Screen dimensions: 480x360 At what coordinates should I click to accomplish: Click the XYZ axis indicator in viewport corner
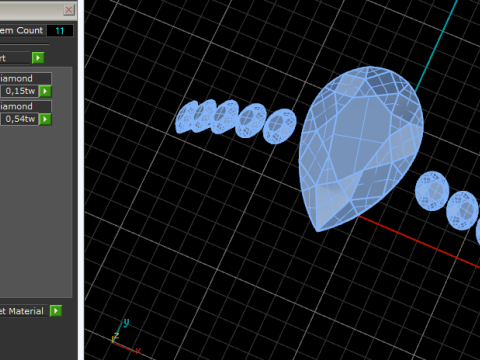point(125,337)
